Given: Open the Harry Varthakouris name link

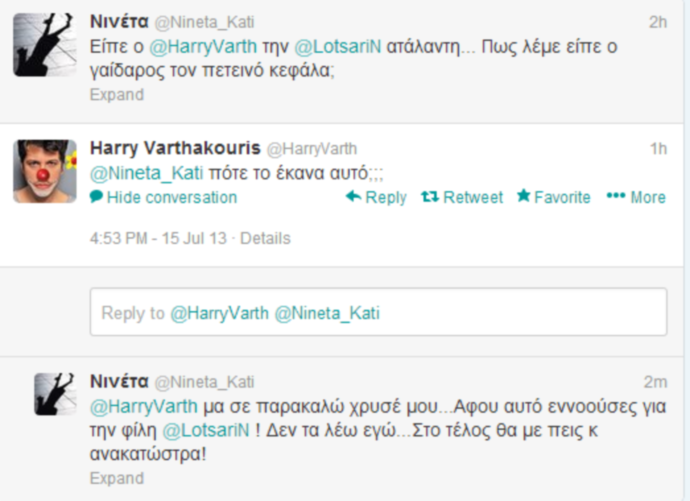Looking at the screenshot, I should (x=173, y=148).
